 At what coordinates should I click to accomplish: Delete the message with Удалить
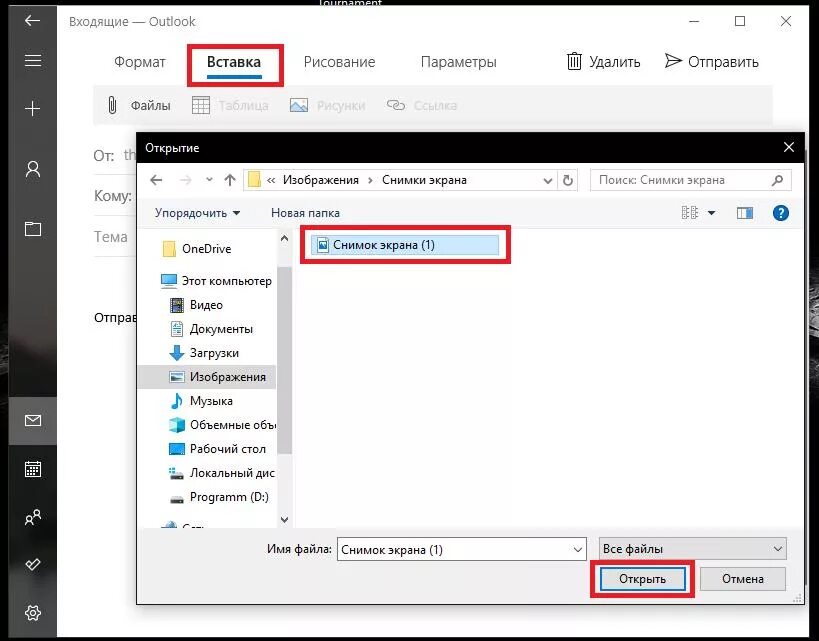pyautogui.click(x=603, y=62)
